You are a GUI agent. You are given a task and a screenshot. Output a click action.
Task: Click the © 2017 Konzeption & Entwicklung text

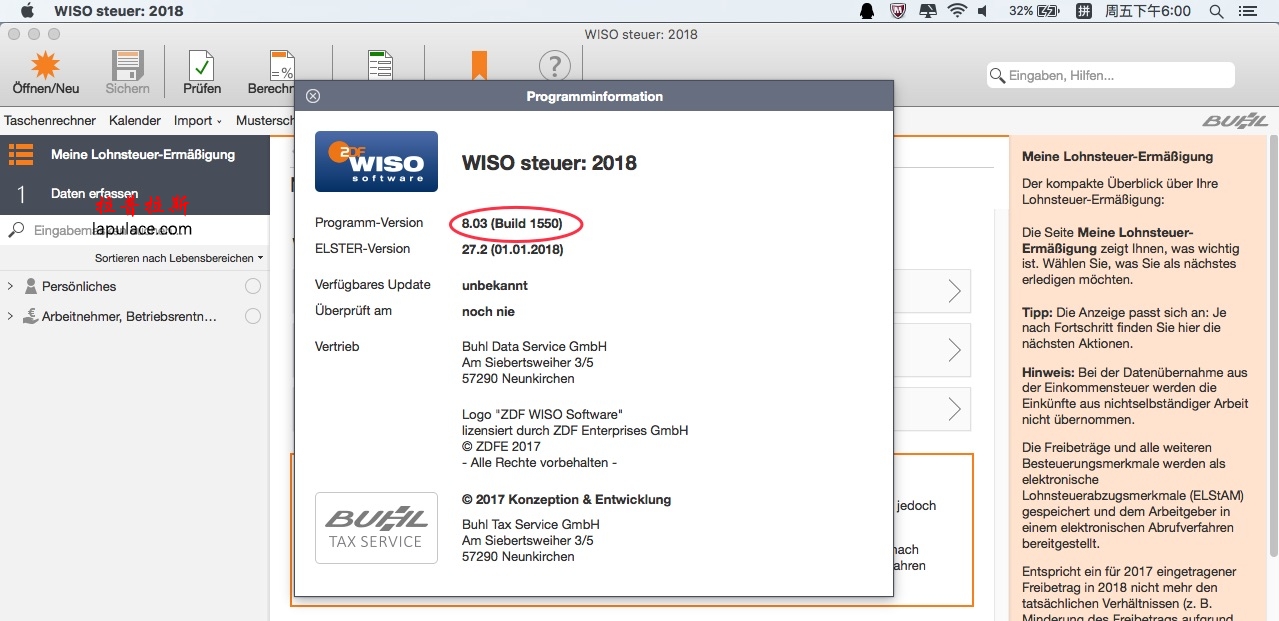(x=566, y=499)
